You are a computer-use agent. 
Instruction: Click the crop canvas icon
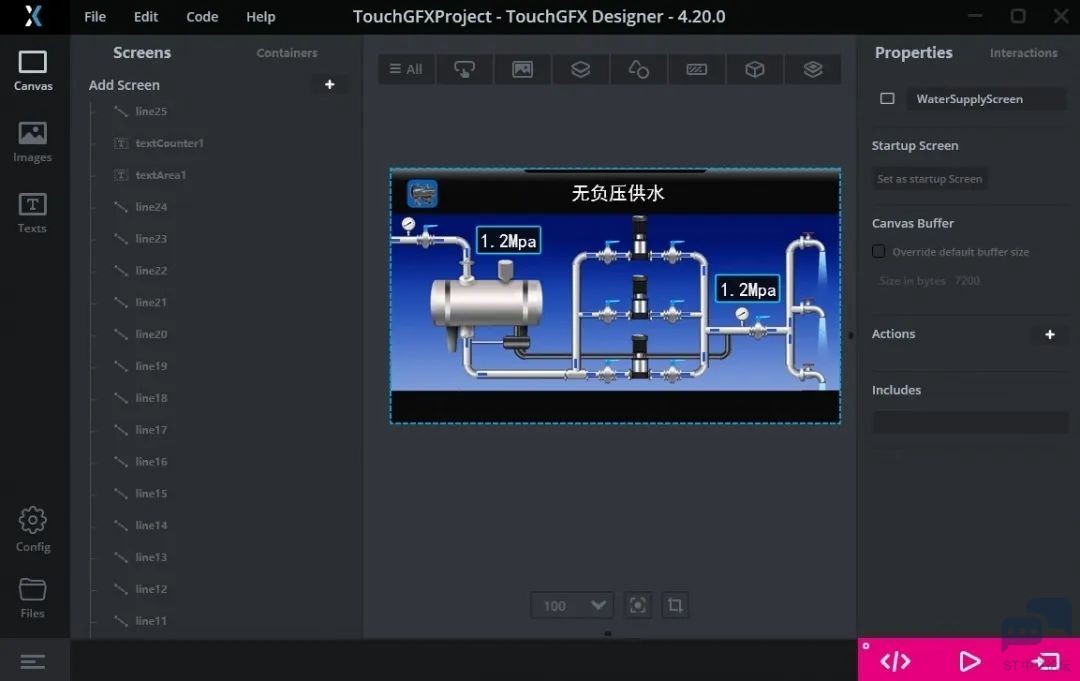tap(675, 605)
